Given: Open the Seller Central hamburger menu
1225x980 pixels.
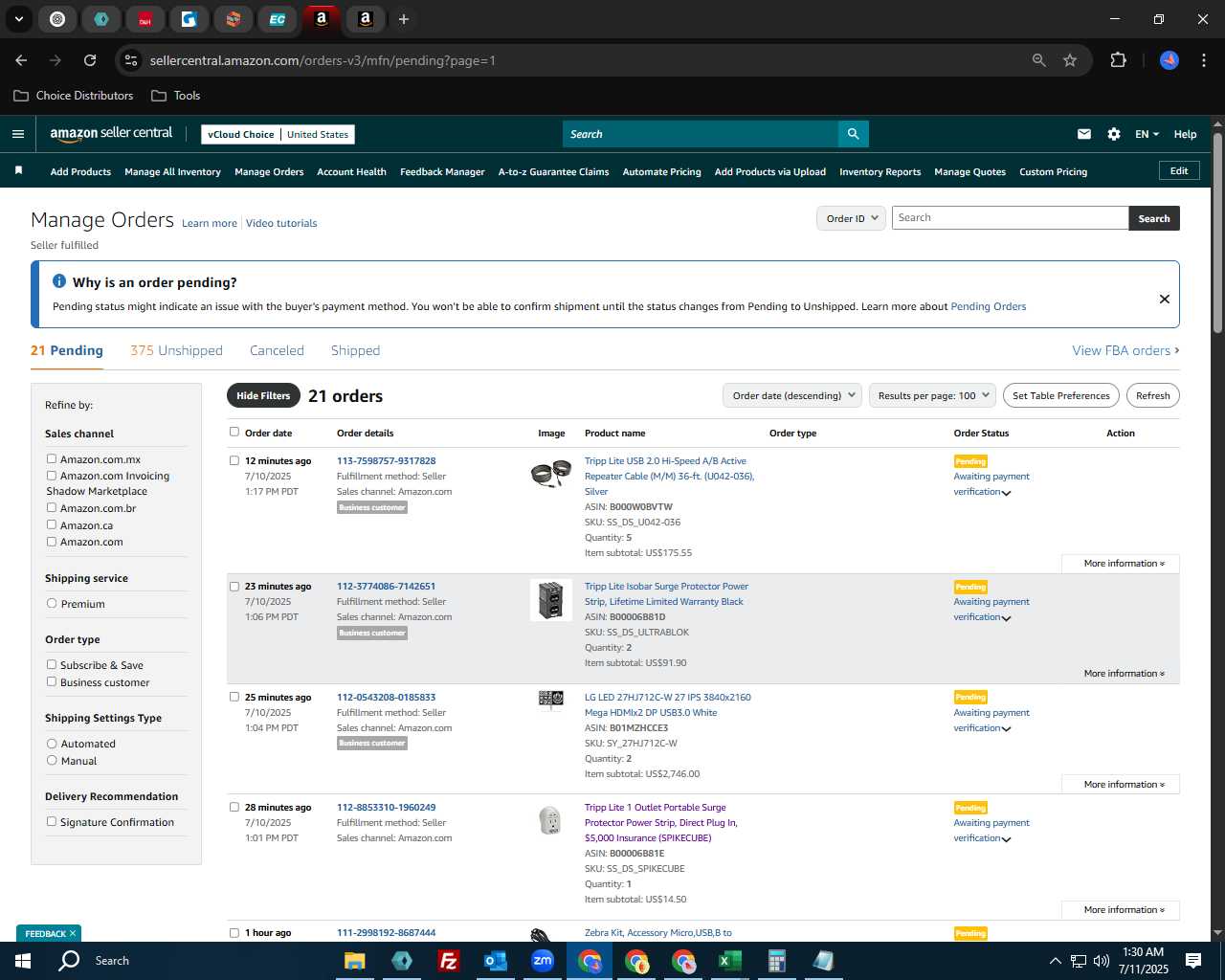Looking at the screenshot, I should pos(18,134).
